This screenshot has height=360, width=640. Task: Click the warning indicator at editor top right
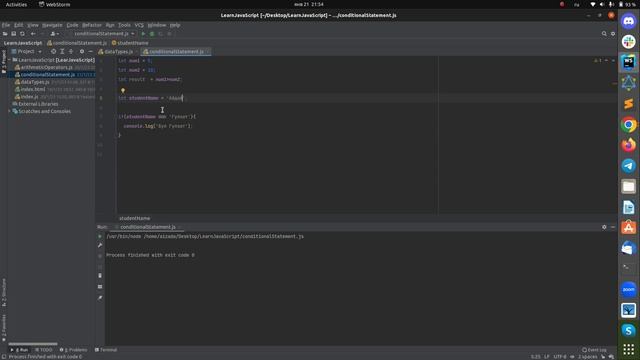(x=598, y=60)
